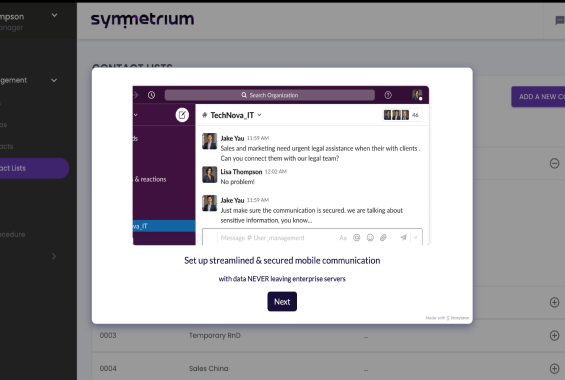
Task: Expand the user profile chevron in sidebar
Action: 54,15
